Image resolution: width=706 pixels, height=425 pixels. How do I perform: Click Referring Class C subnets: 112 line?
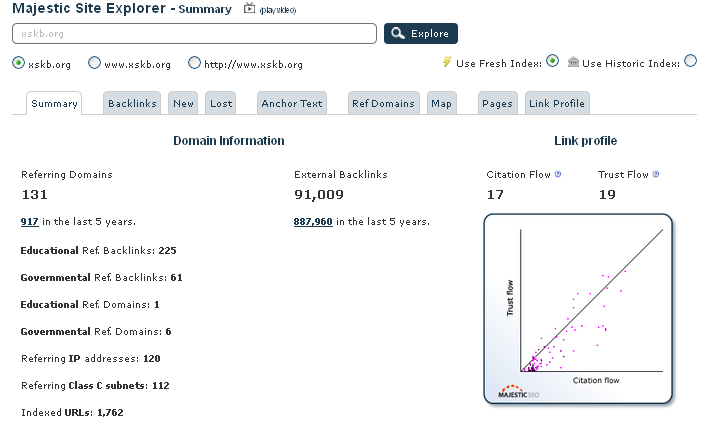coord(95,385)
